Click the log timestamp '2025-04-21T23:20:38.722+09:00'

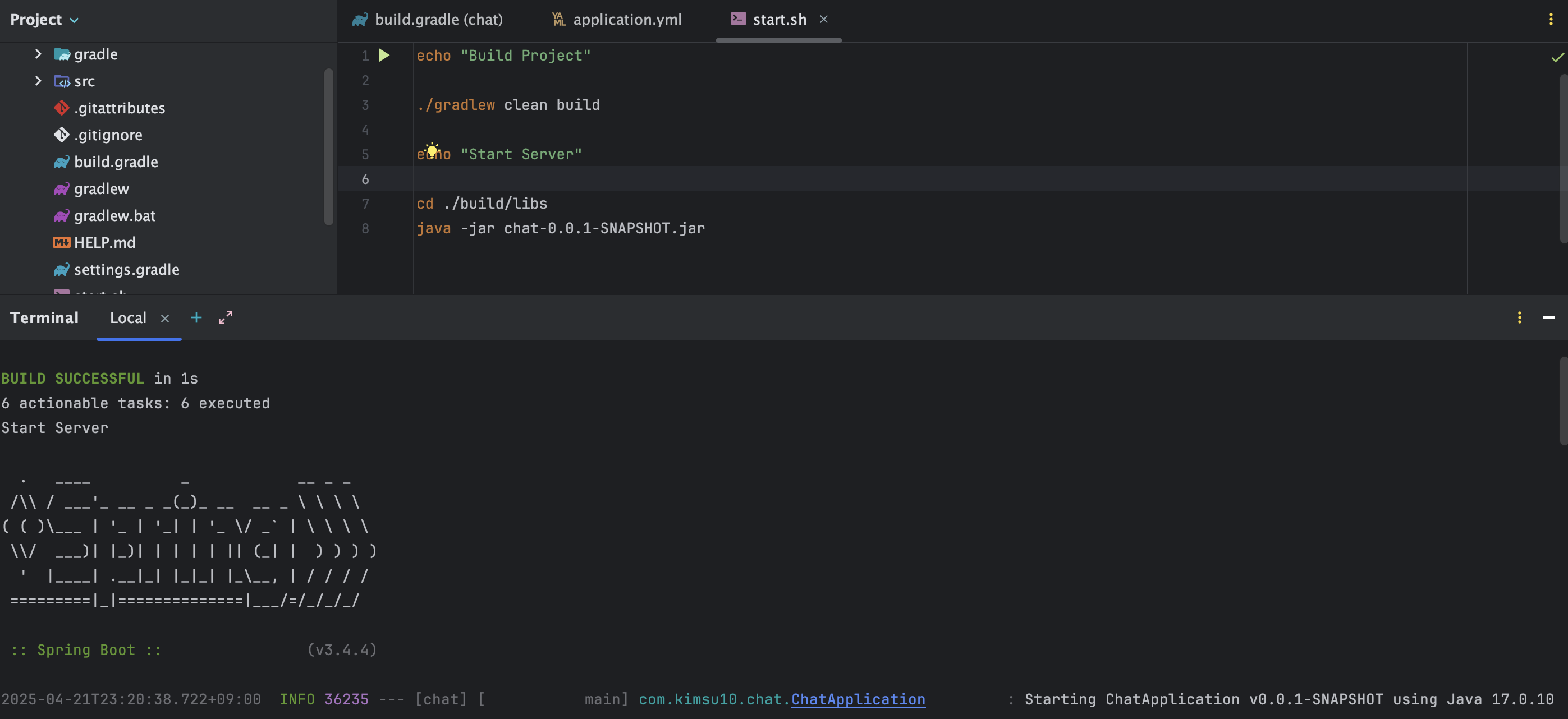(x=131, y=699)
